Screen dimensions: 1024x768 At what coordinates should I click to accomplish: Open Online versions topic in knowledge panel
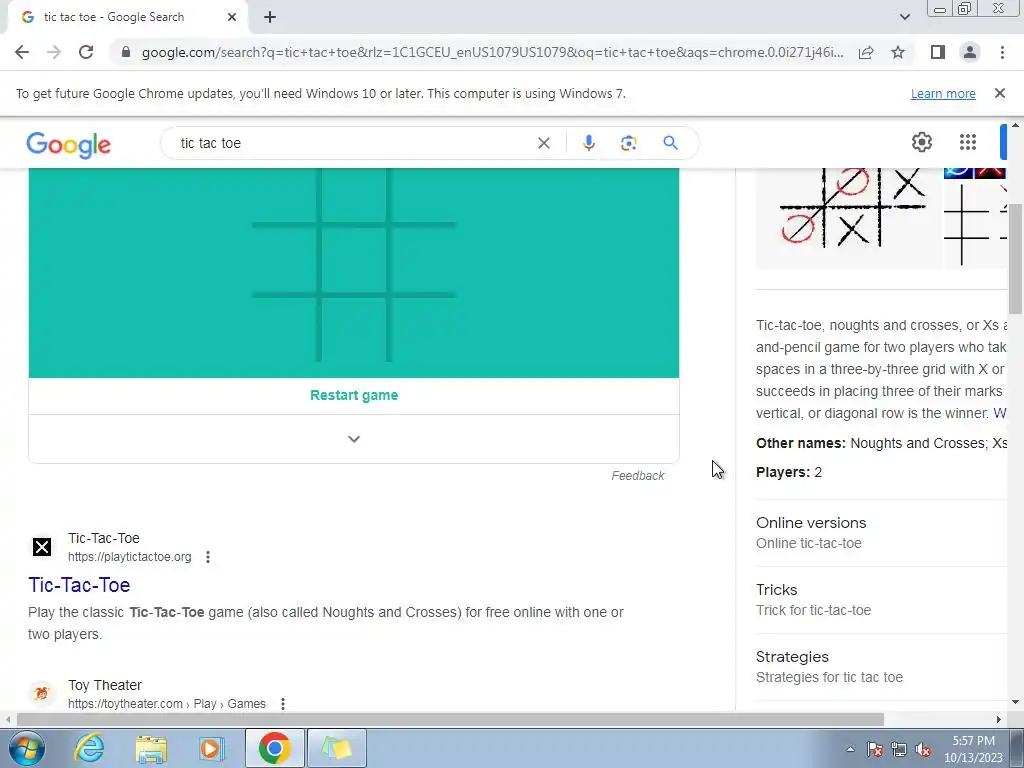point(811,533)
